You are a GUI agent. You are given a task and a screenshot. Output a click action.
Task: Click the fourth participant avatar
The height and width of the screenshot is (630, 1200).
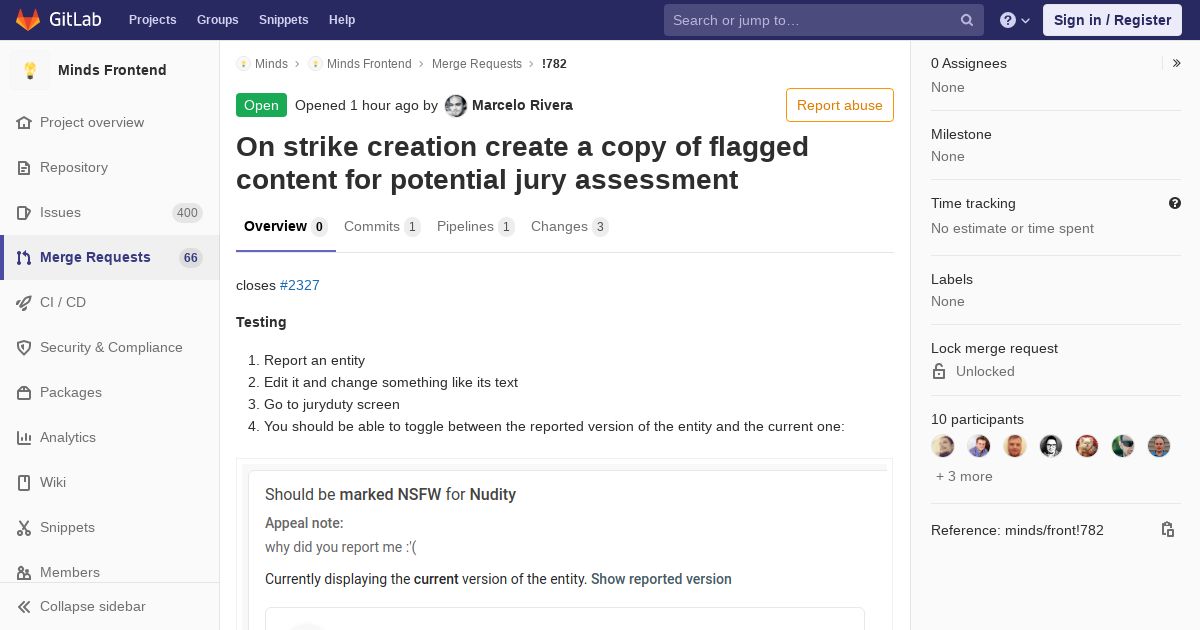pos(1051,446)
